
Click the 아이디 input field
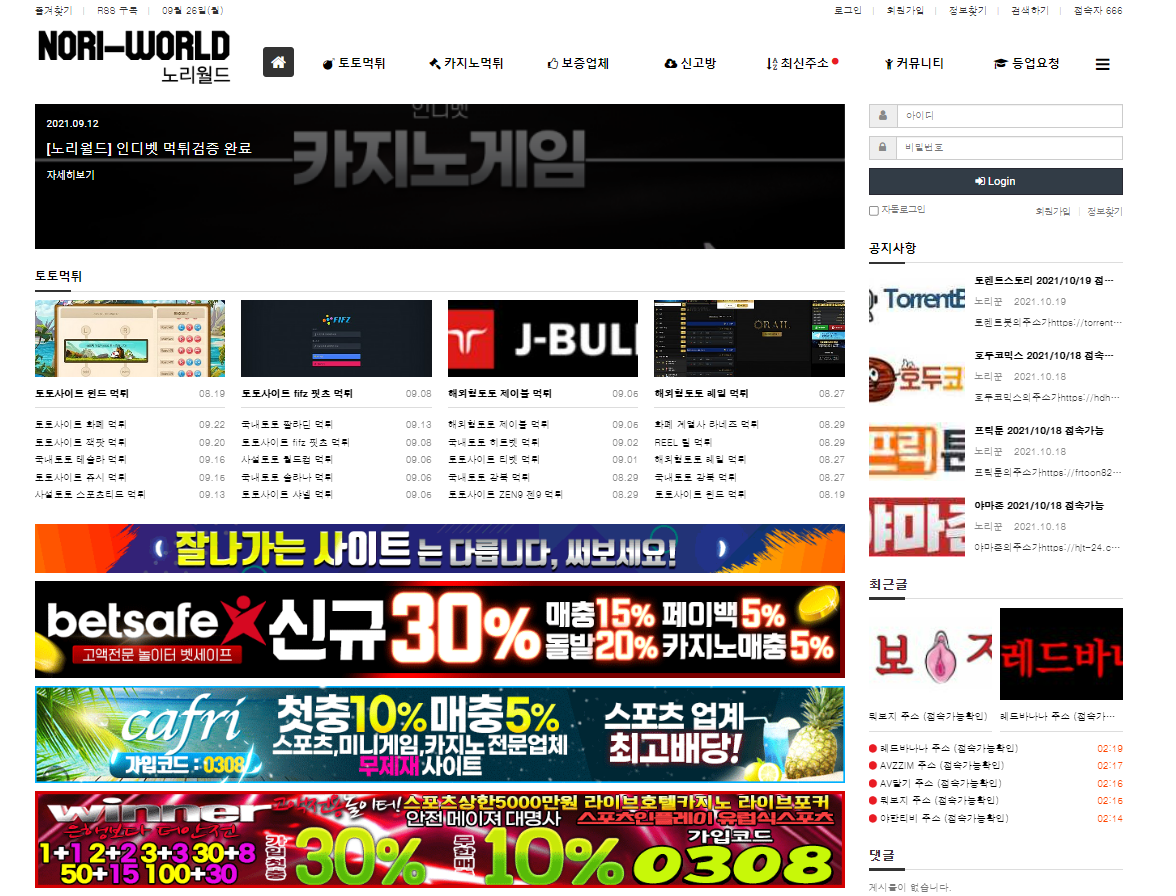pyautogui.click(x=1008, y=116)
